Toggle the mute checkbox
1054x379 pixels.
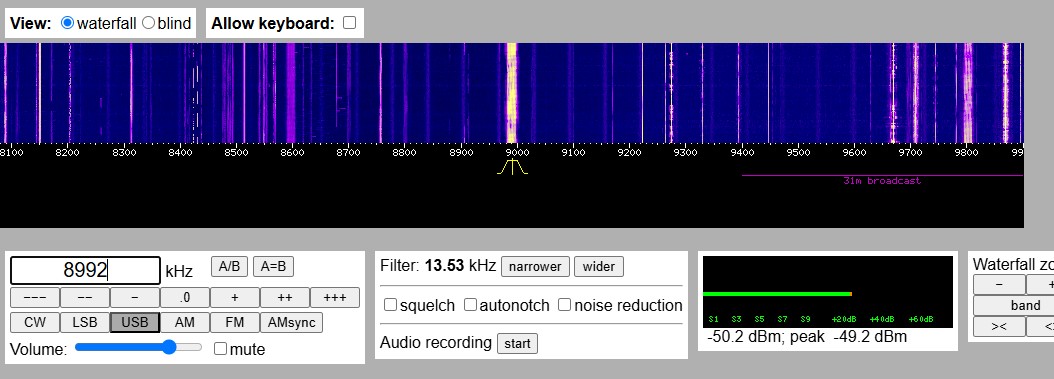coord(220,349)
